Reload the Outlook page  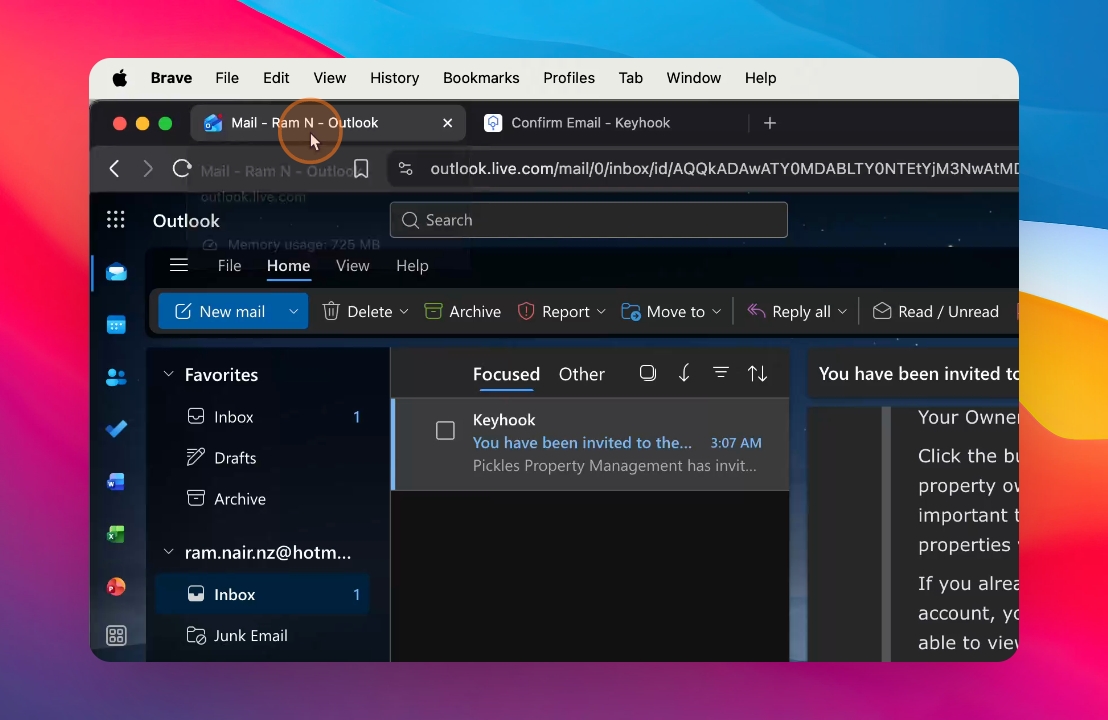pyautogui.click(x=182, y=169)
